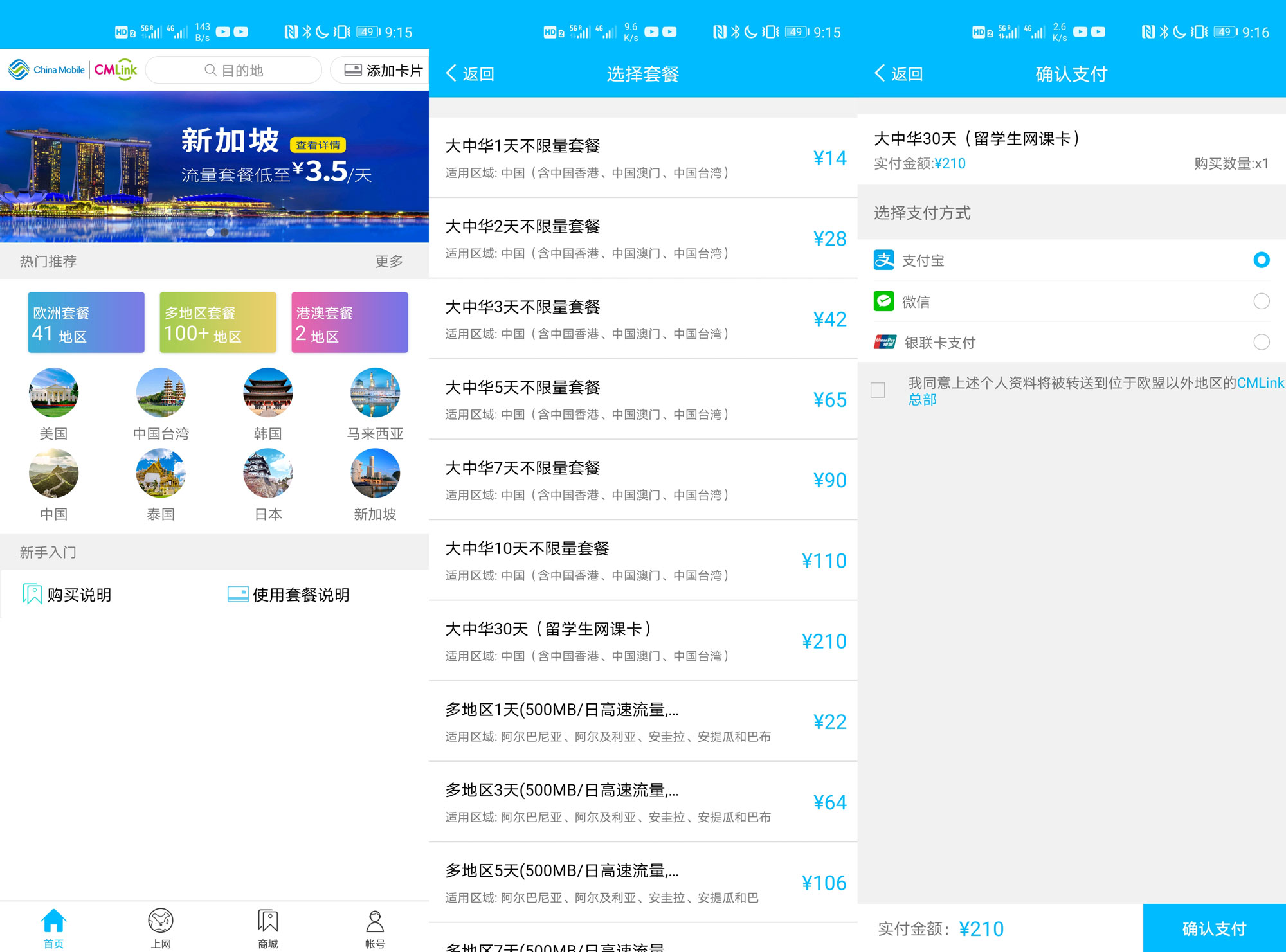Open the 美国 destination icon
1286x952 pixels.
[53, 393]
